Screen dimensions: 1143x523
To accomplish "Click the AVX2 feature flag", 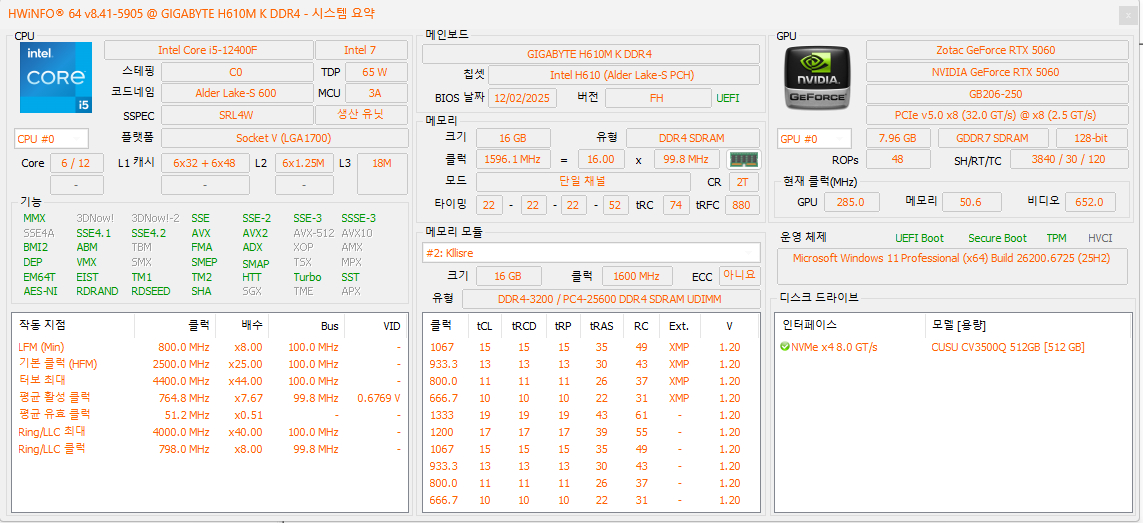I will point(255,233).
